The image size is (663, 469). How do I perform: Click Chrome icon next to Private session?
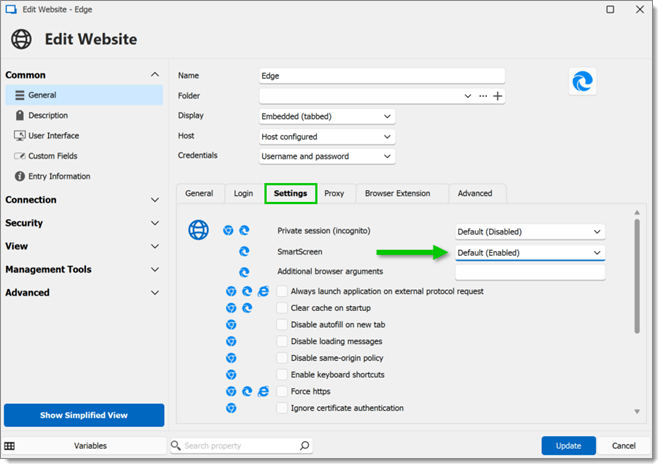[x=228, y=230]
